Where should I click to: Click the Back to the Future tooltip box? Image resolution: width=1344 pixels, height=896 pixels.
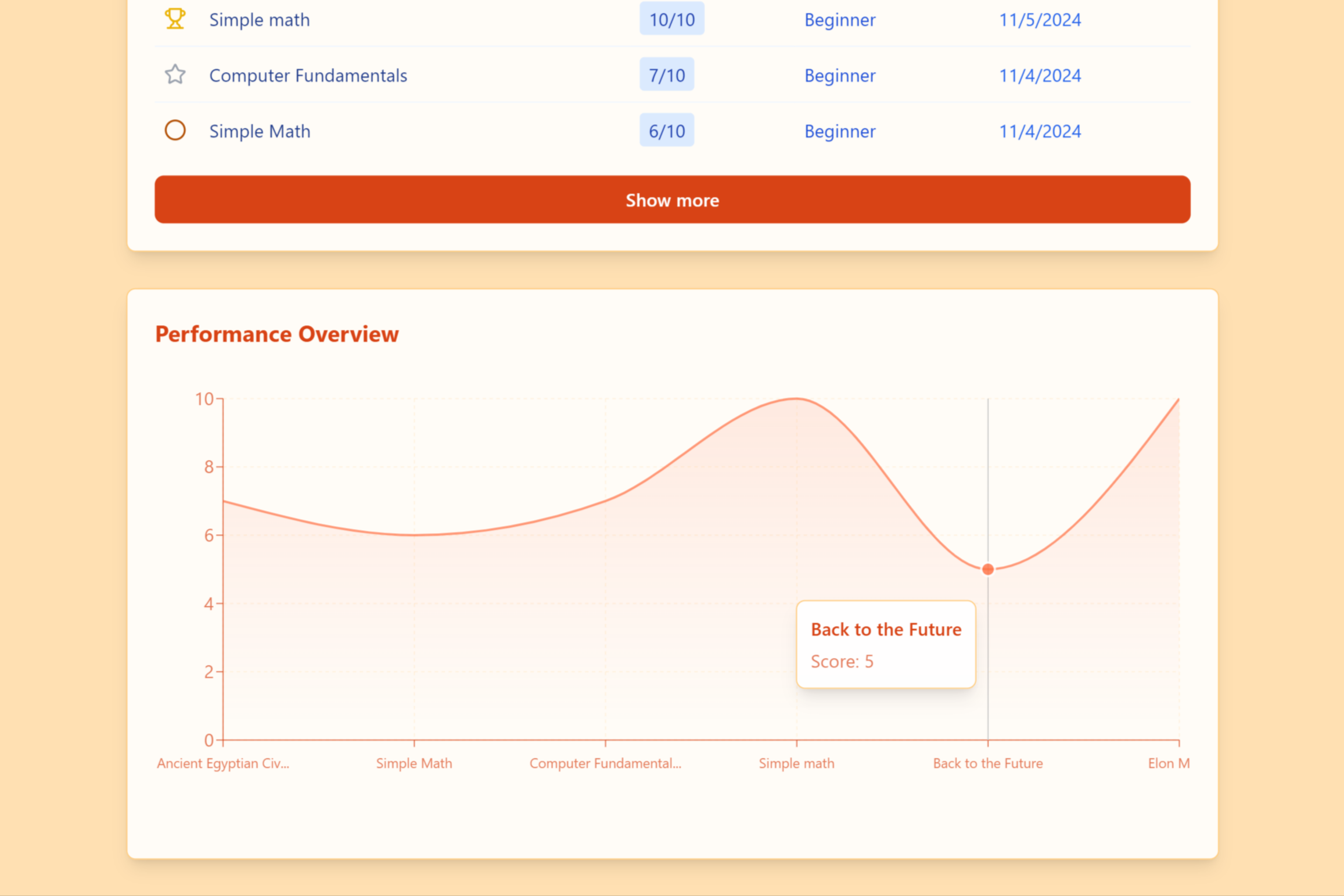tap(885, 644)
